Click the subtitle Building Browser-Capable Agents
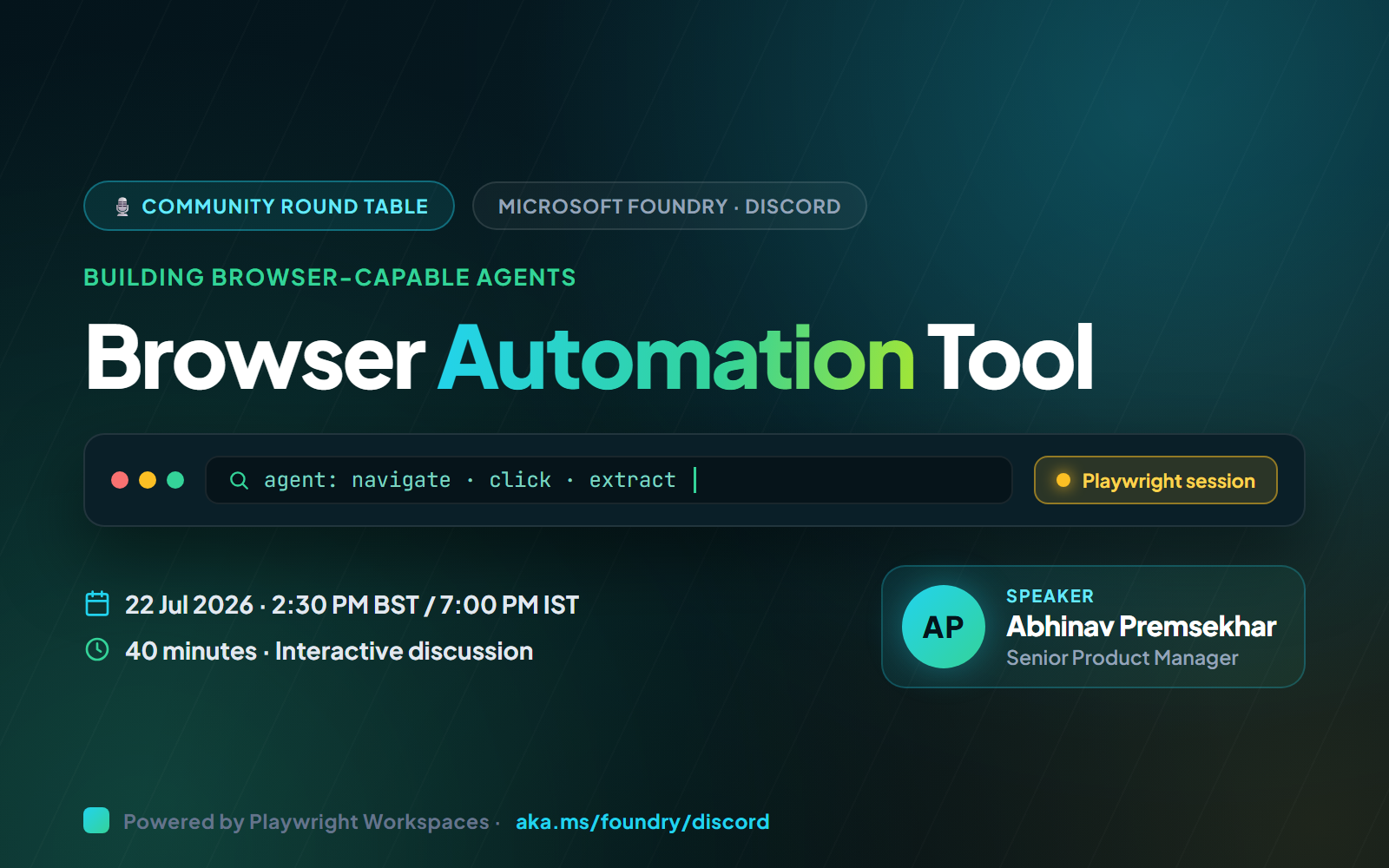The width and height of the screenshot is (1389, 868). point(330,278)
